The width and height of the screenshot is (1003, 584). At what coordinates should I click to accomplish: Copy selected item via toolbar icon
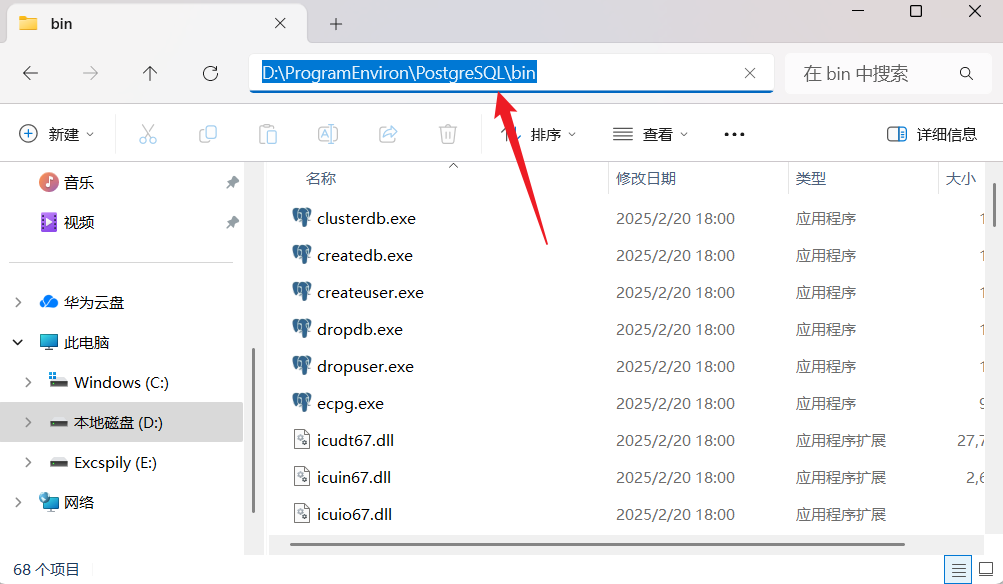click(x=208, y=134)
